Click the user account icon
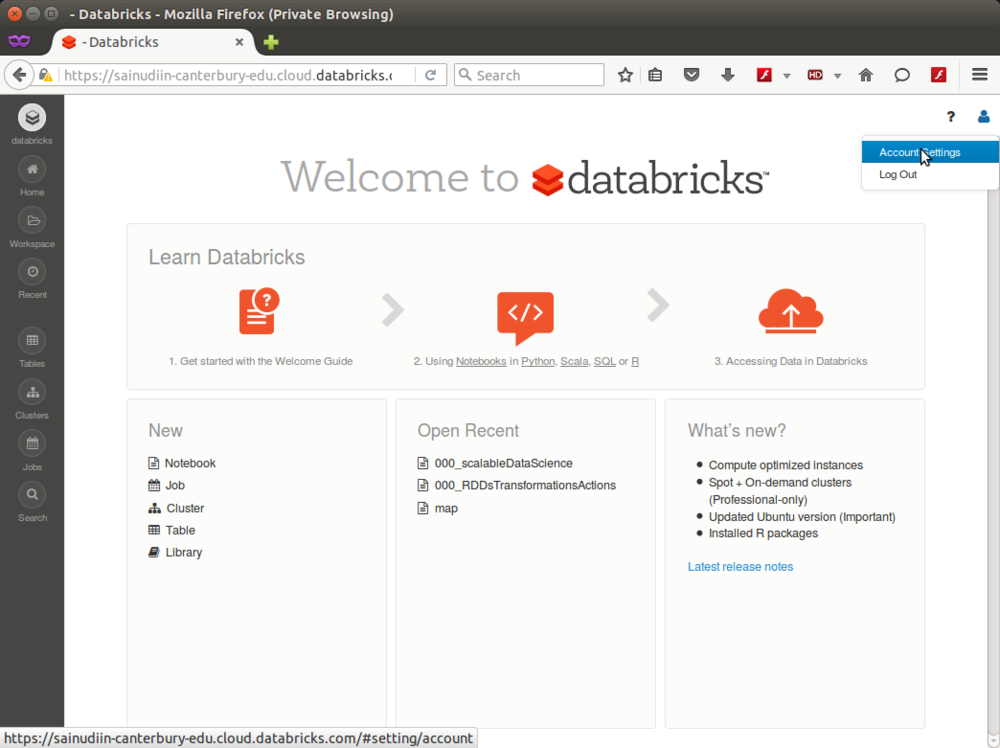Screen dimensions: 1000x748 point(983,117)
